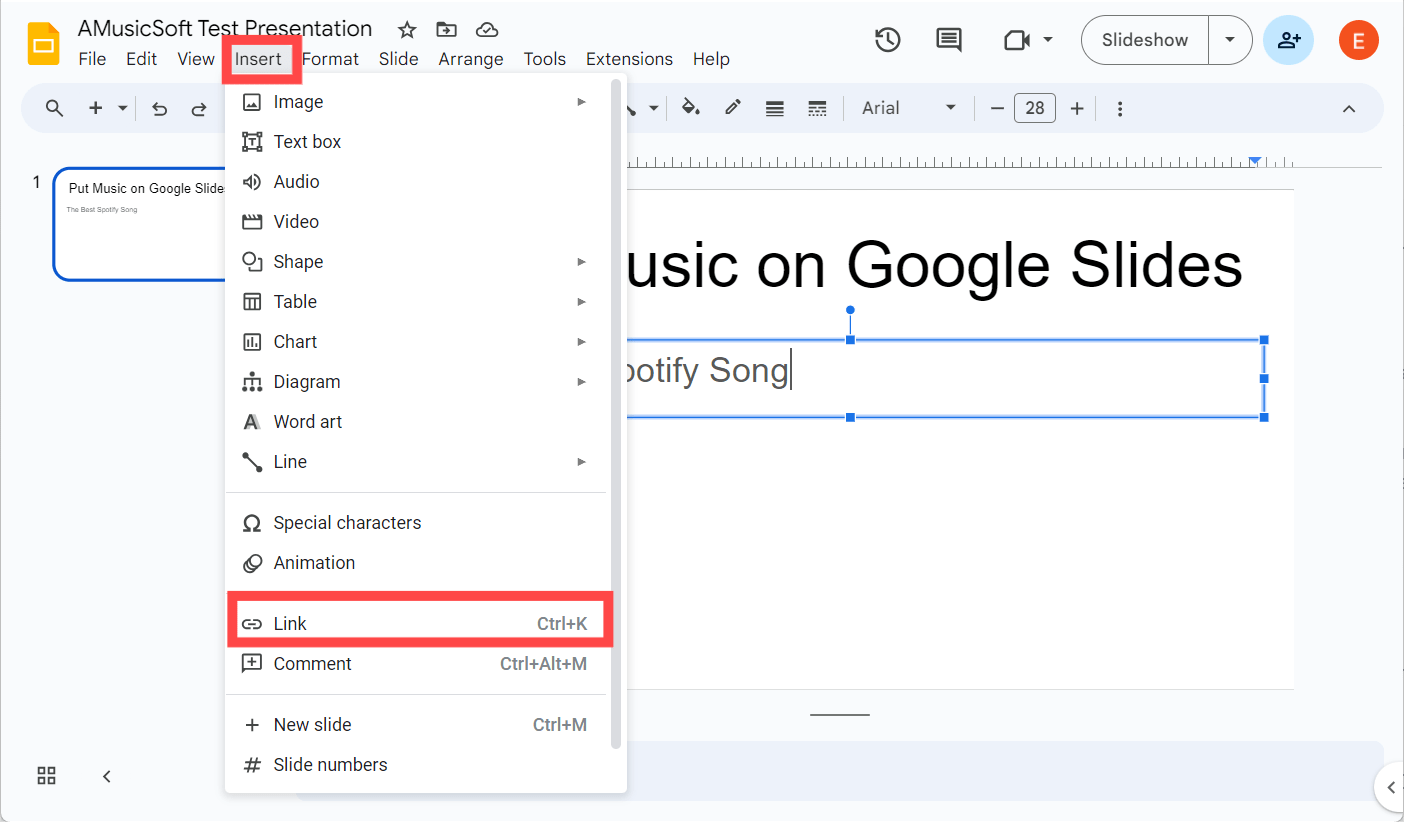Start a video call with camera icon
Screen dimensions: 1404x822
(x=1017, y=40)
